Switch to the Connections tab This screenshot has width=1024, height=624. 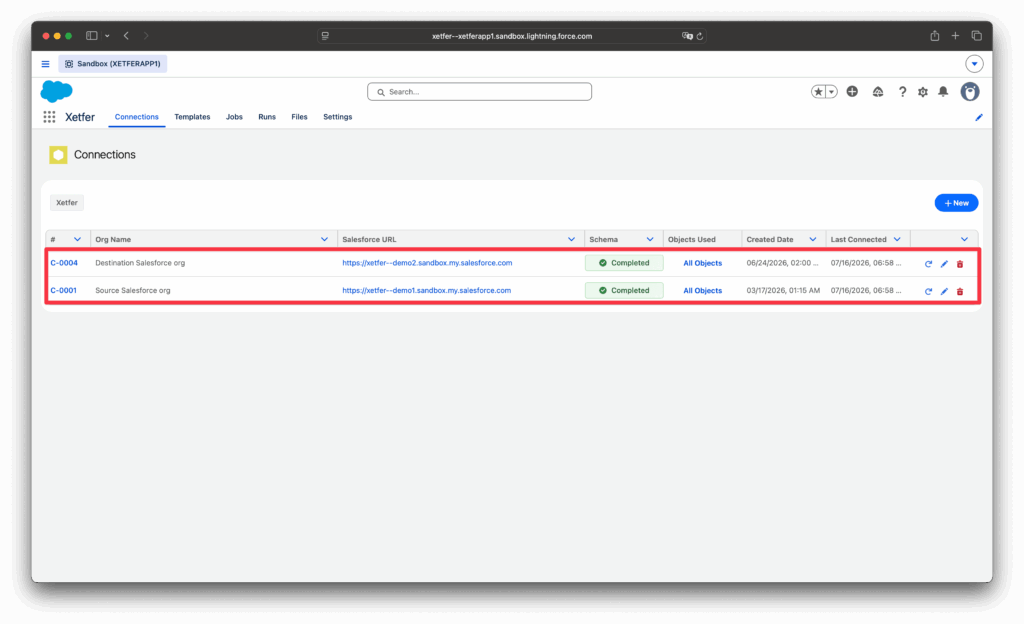[x=136, y=117]
